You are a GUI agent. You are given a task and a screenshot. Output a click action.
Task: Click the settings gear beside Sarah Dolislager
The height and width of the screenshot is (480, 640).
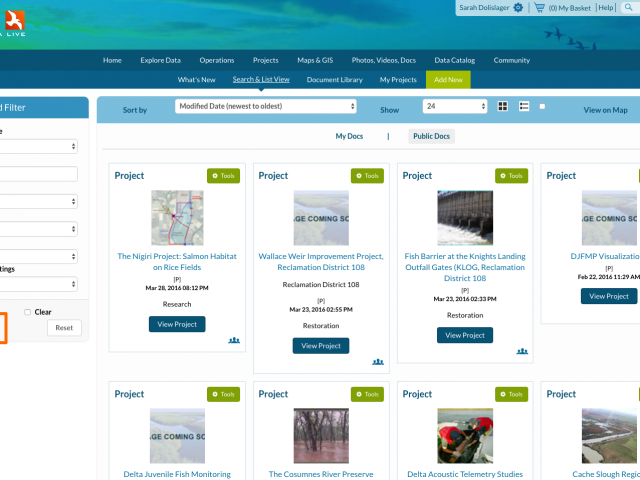(x=518, y=8)
